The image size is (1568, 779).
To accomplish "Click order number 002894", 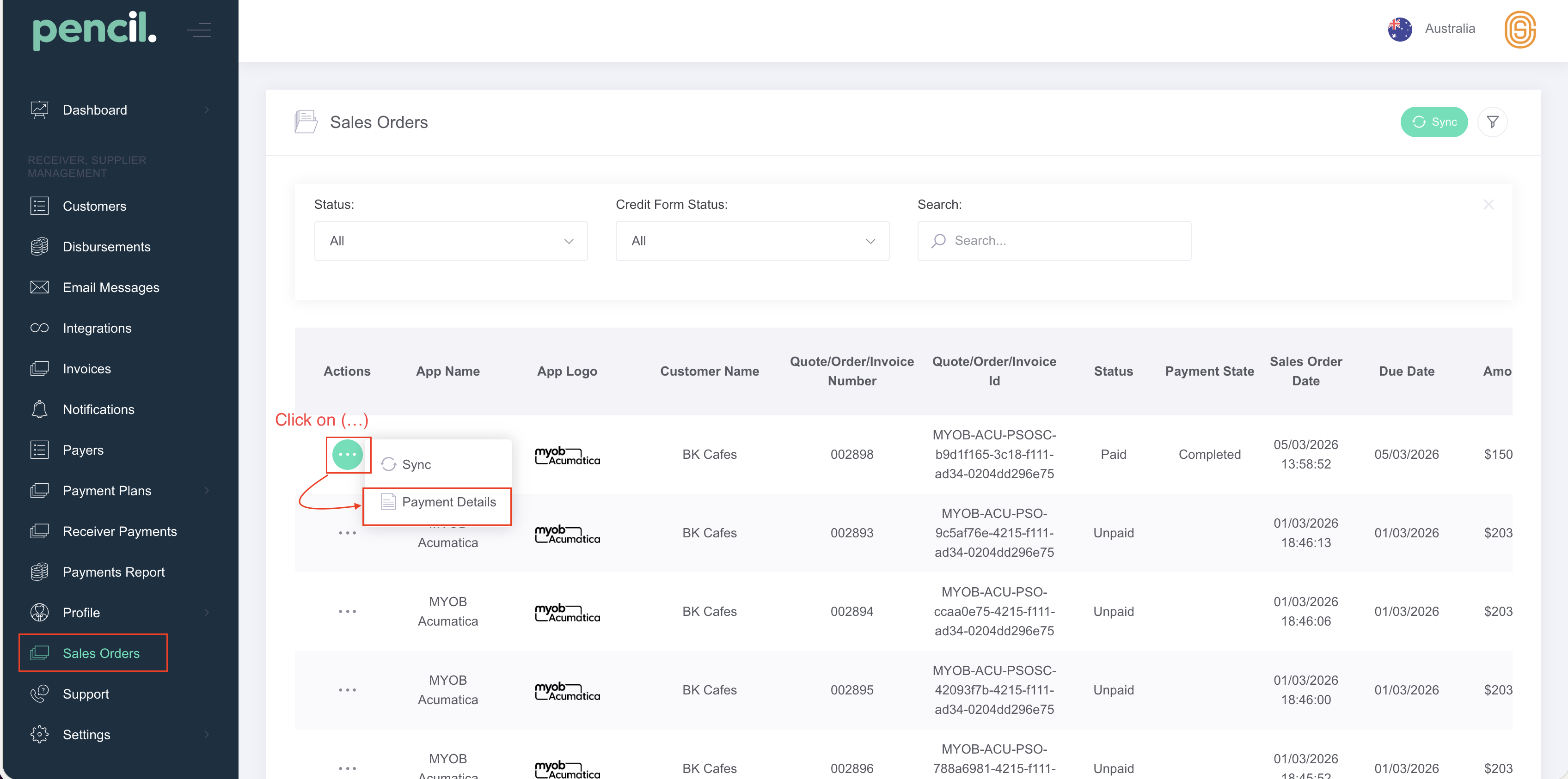I will coord(851,612).
